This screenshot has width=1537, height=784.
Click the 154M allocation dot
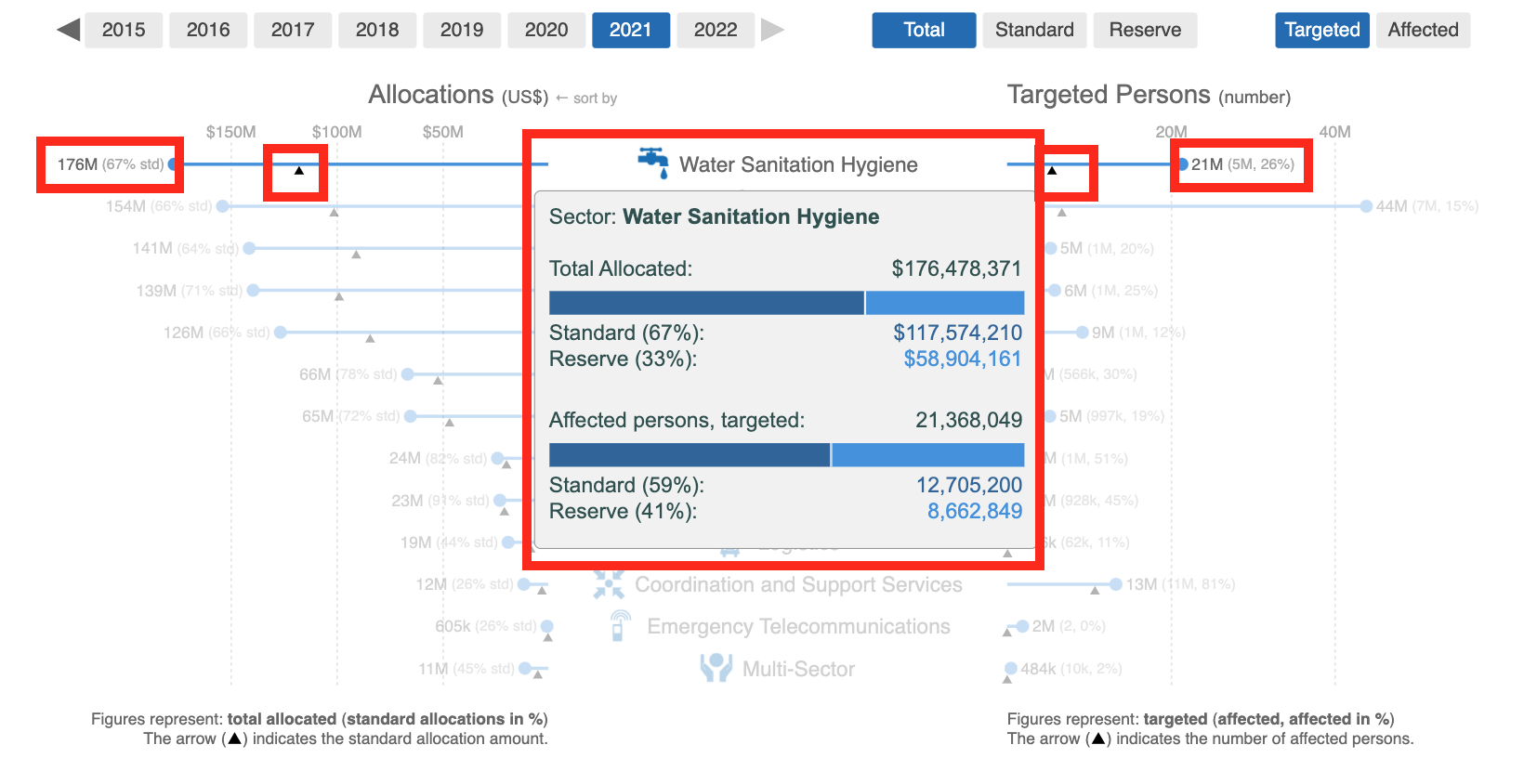point(223,206)
